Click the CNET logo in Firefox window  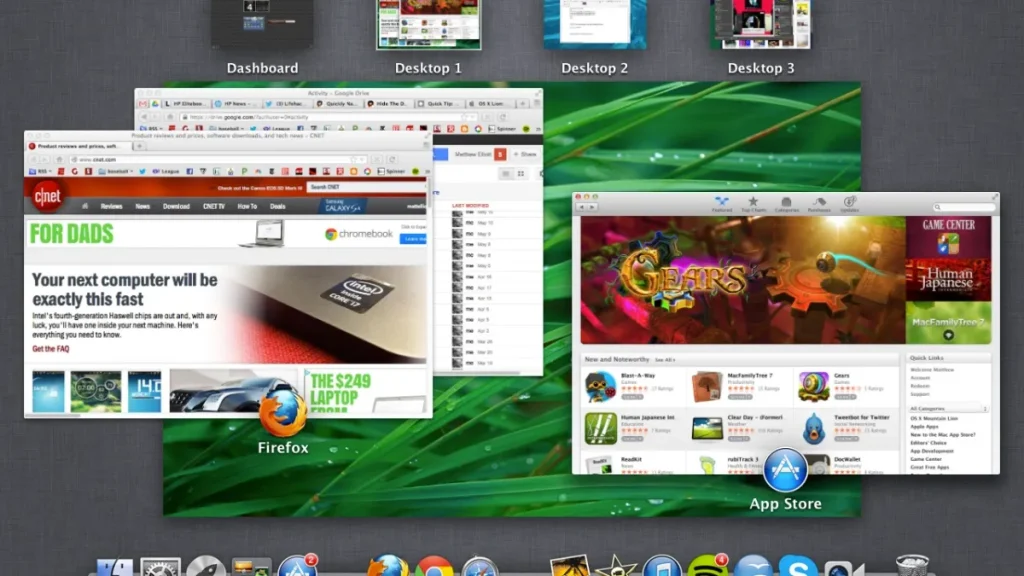click(x=47, y=196)
